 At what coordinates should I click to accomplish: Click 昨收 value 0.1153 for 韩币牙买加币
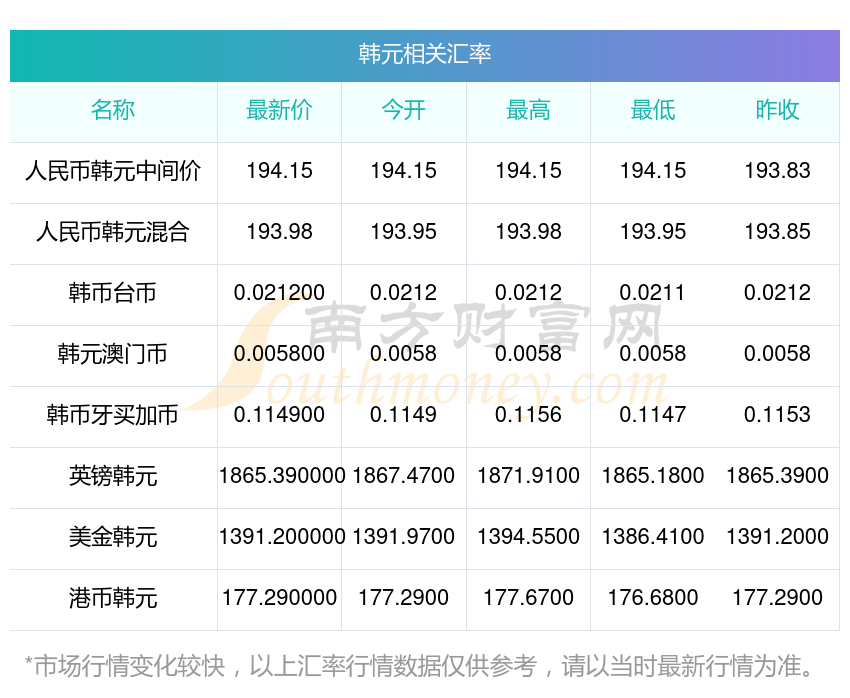click(x=777, y=415)
